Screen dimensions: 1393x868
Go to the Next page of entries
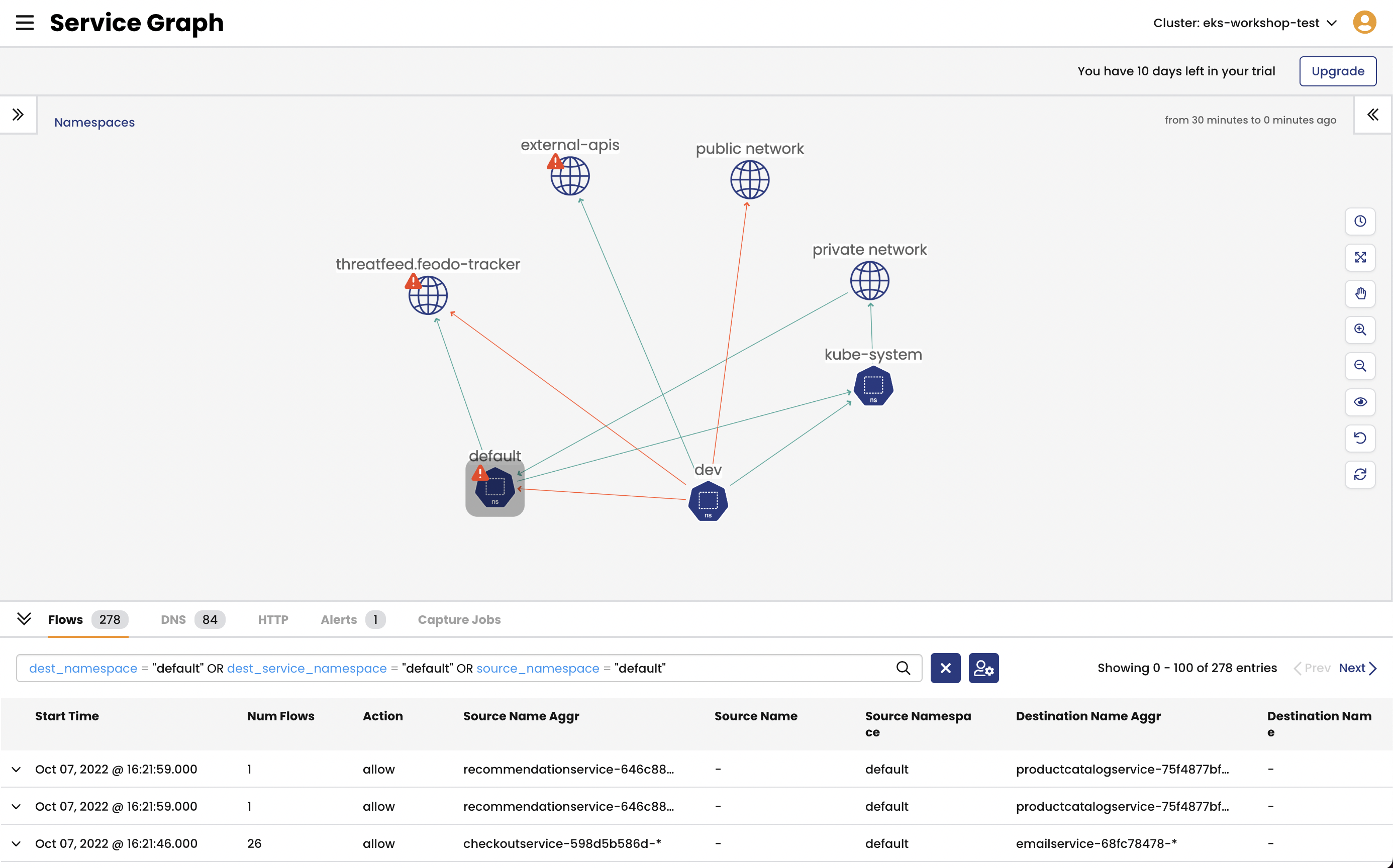(x=1358, y=668)
